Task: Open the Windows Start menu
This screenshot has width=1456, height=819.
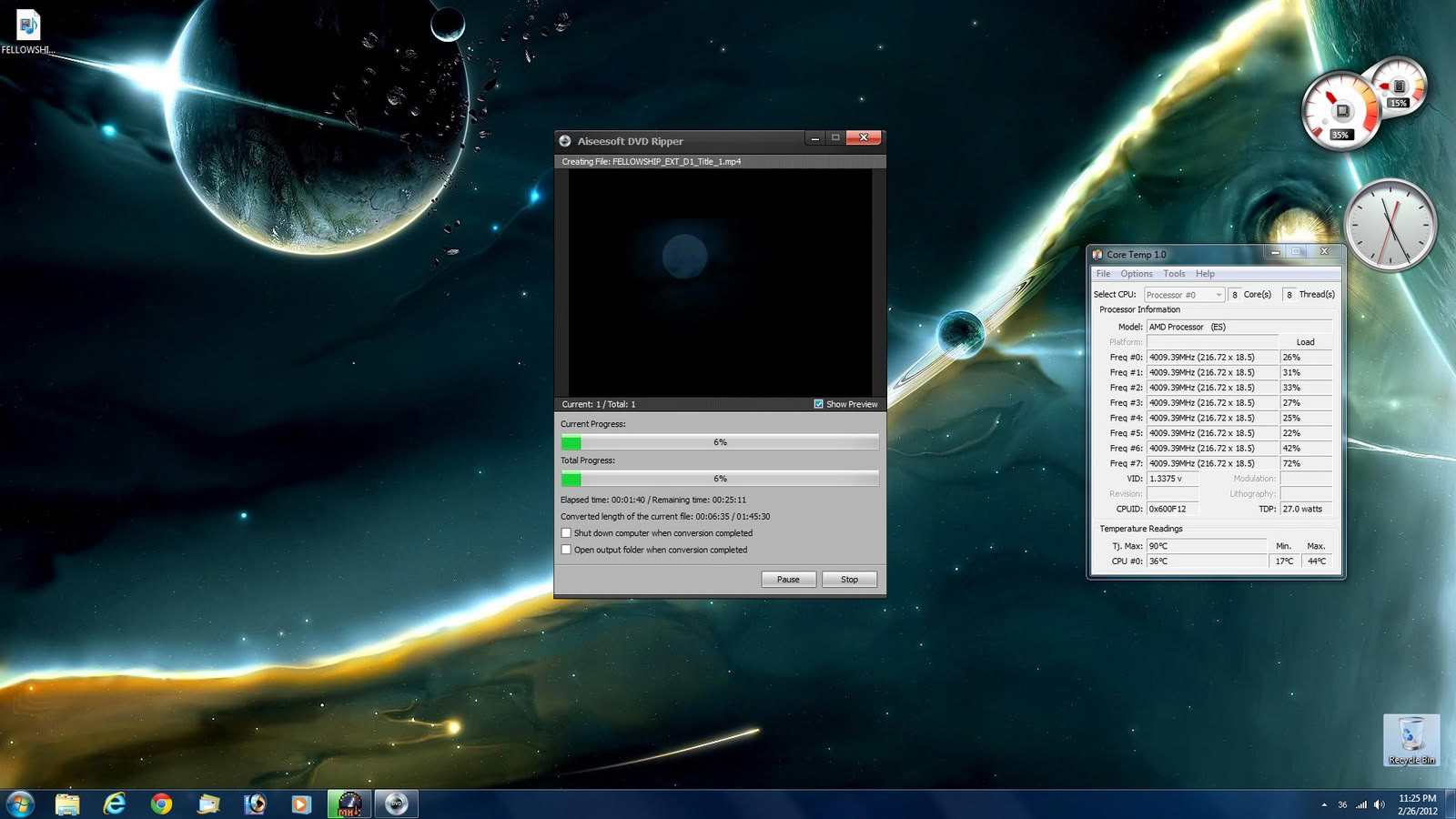Action: coord(20,804)
